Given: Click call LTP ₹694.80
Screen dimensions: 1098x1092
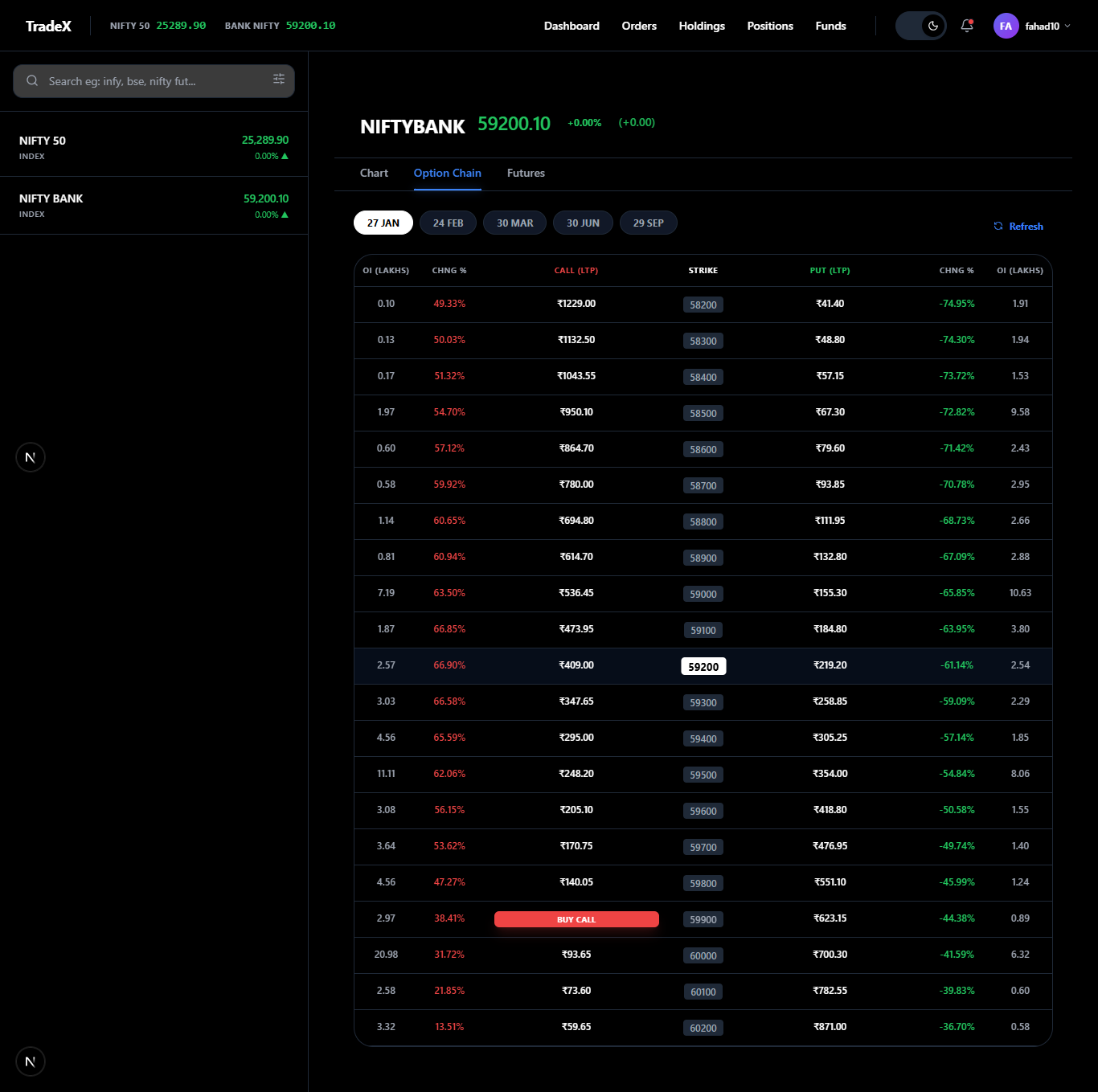Looking at the screenshot, I should [576, 521].
